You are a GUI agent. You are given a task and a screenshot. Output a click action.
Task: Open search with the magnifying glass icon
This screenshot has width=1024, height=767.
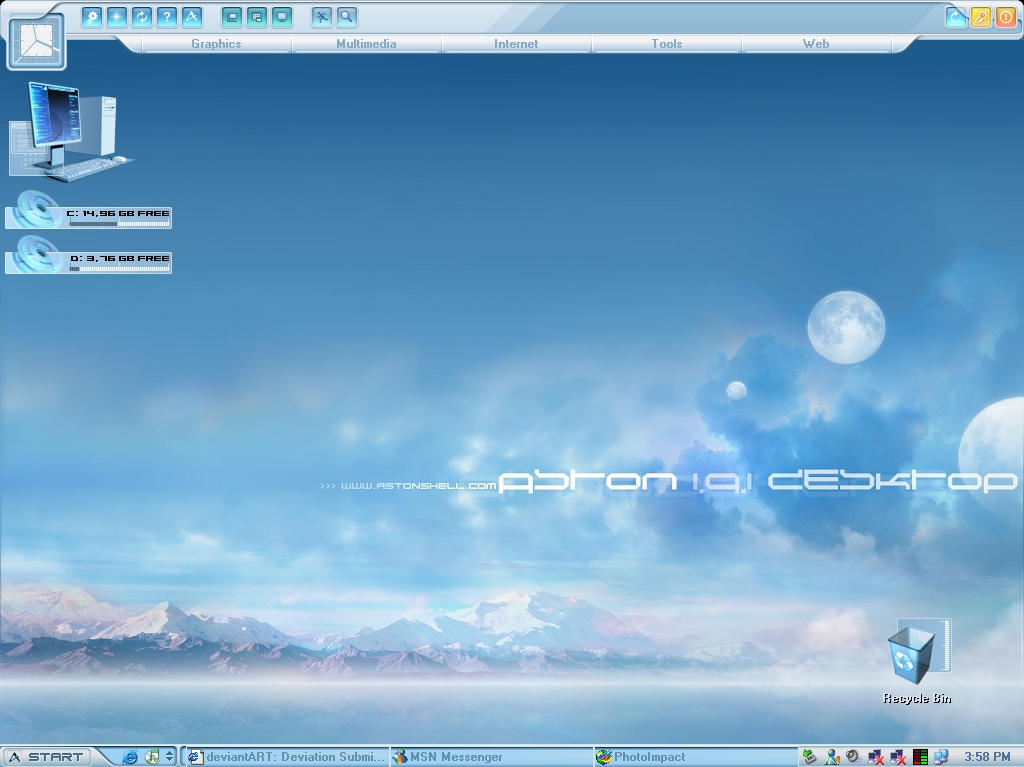pyautogui.click(x=344, y=17)
